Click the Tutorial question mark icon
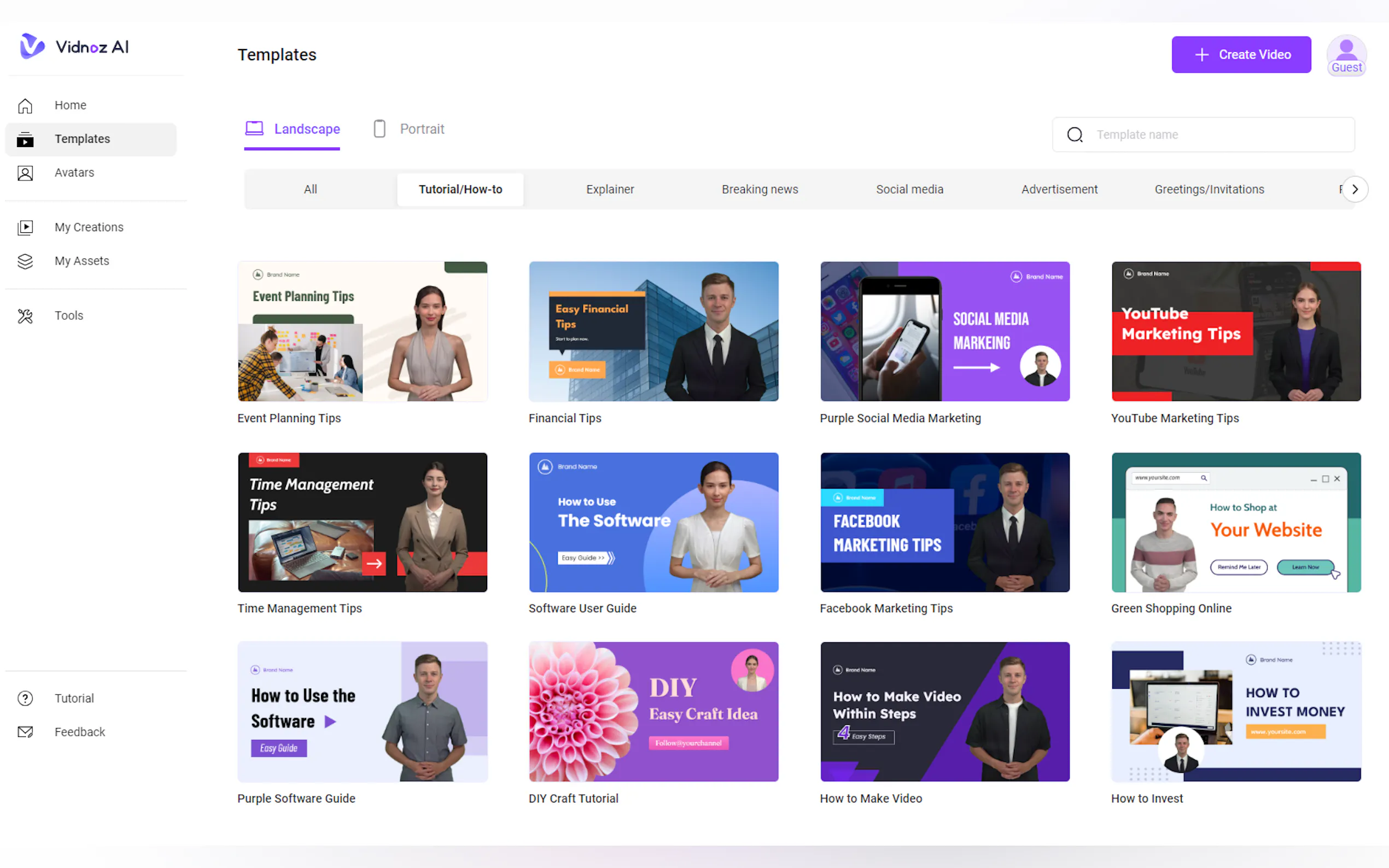 pos(25,698)
